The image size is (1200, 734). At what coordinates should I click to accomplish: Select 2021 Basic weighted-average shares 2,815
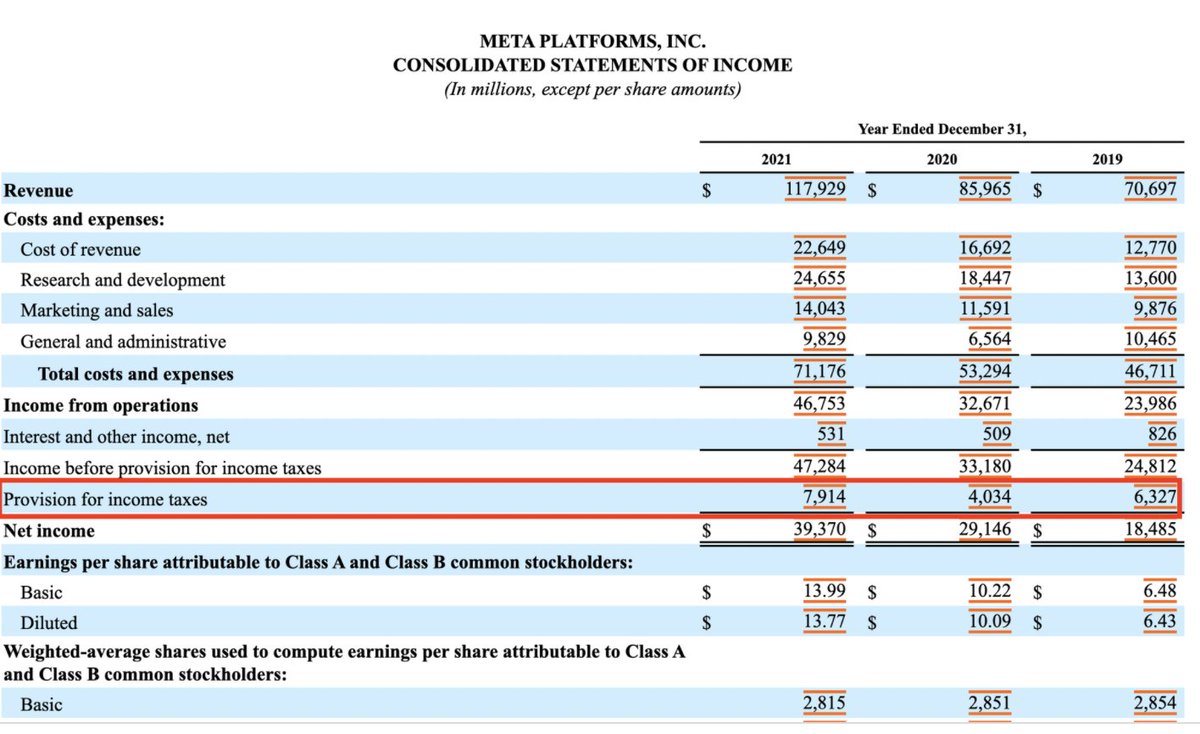[x=824, y=703]
